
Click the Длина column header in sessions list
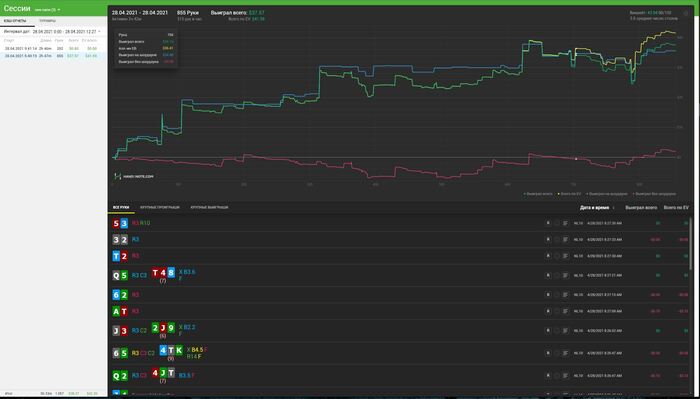pyautogui.click(x=46, y=41)
